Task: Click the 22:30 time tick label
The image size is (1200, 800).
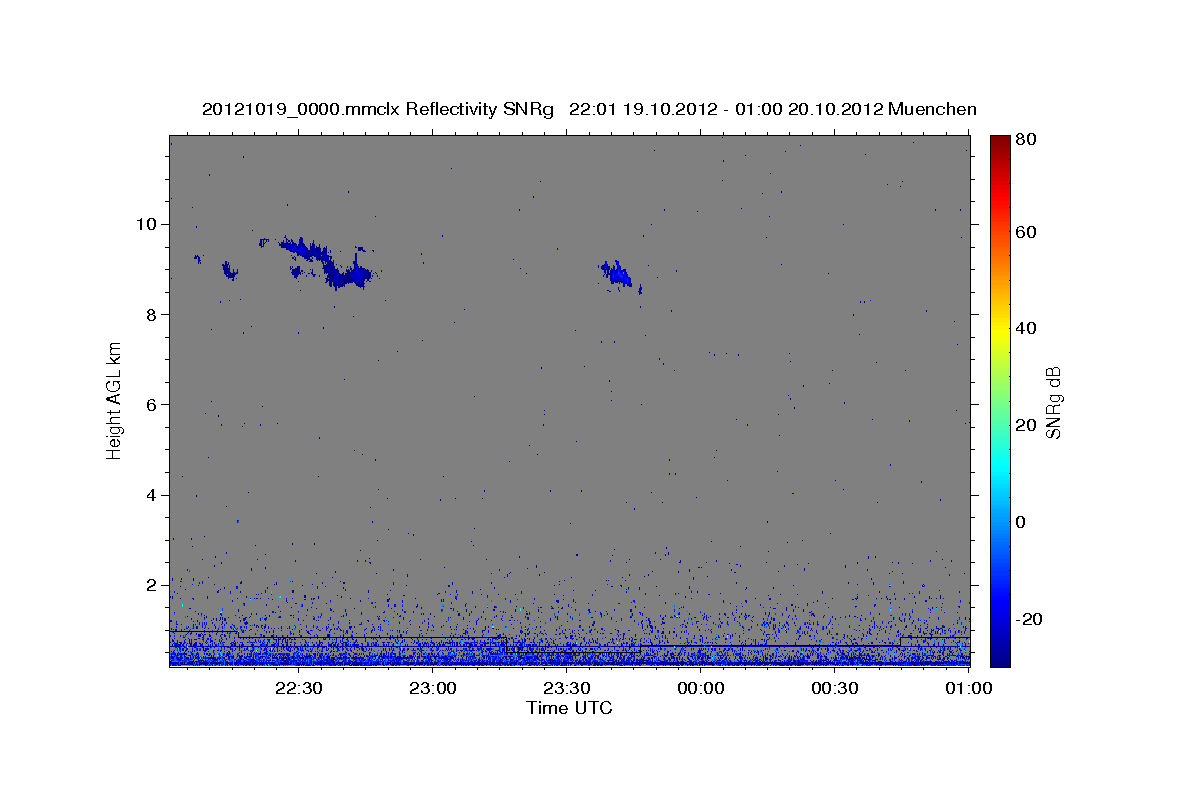Action: point(299,688)
